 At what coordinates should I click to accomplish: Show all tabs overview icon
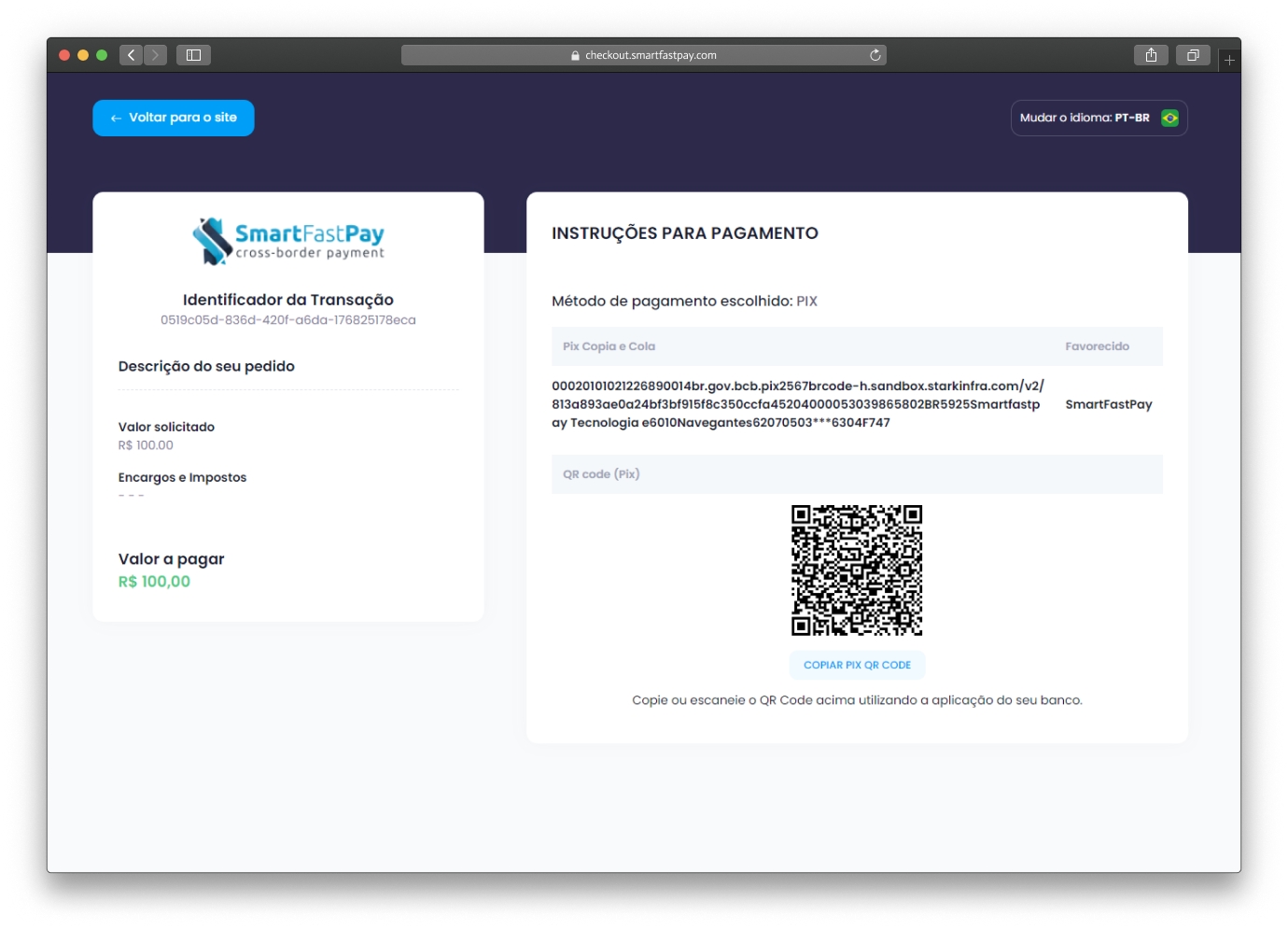(x=1193, y=55)
